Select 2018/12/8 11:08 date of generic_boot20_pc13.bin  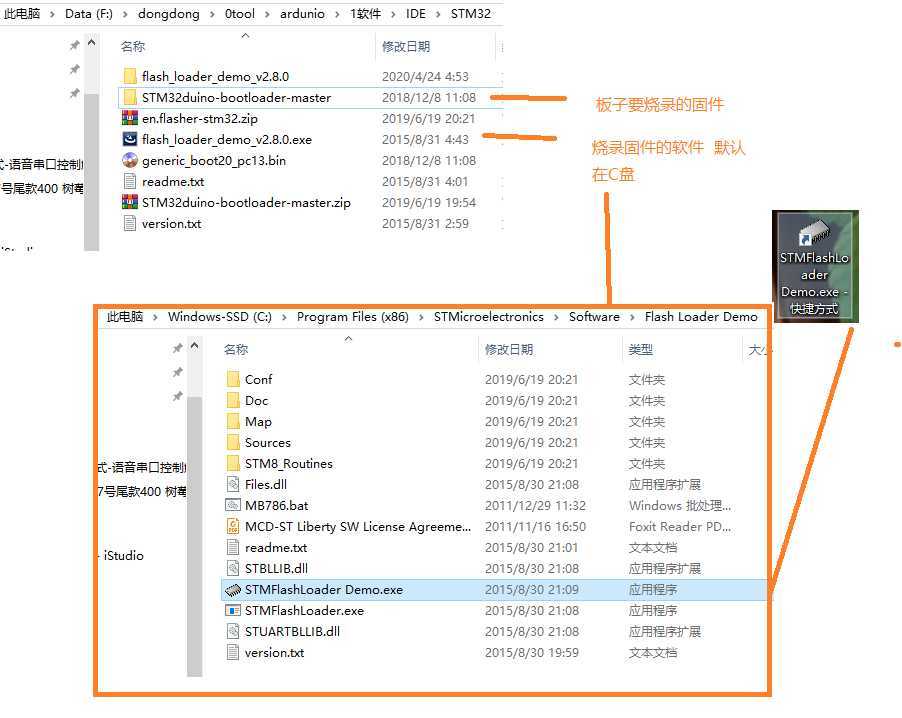pyautogui.click(x=429, y=161)
